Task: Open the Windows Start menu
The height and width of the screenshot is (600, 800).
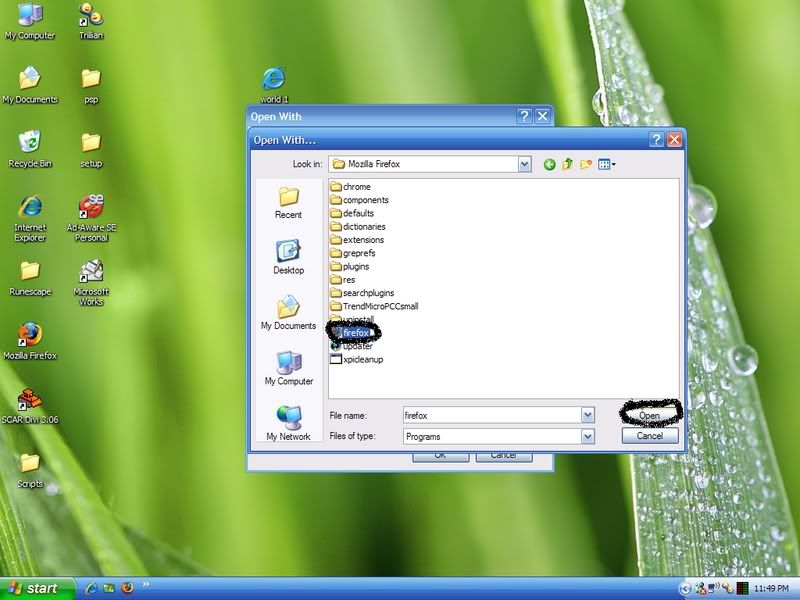Action: (x=36, y=588)
